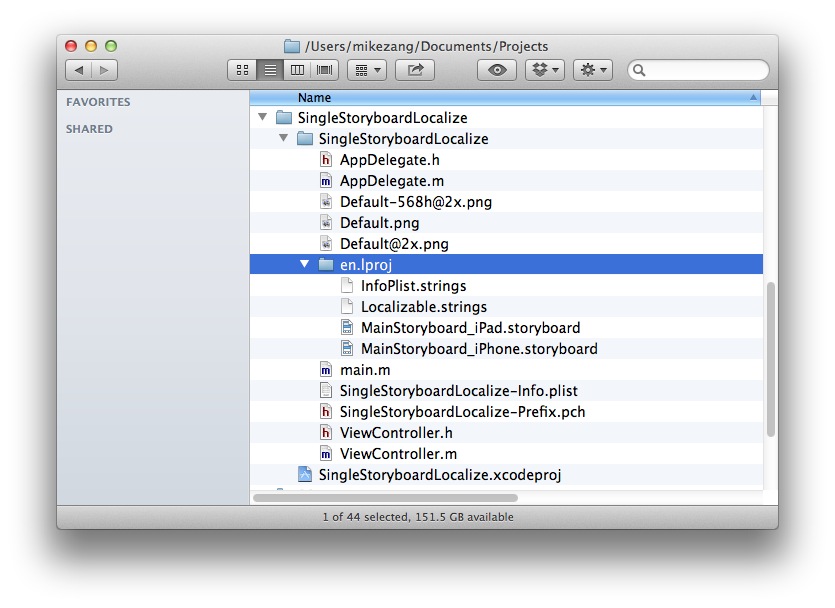The image size is (835, 608).
Task: Click the SingleStoryboardLocalize-Prefix.pch icon
Action: tap(326, 412)
